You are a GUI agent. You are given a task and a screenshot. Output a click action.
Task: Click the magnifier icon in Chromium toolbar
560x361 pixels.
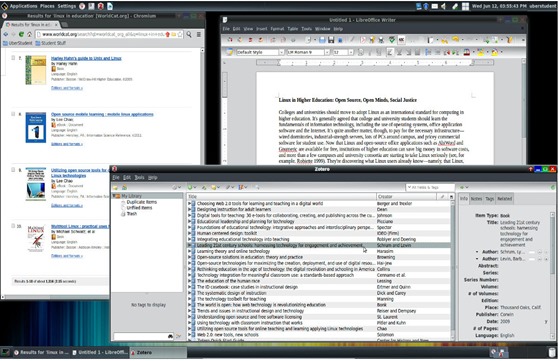click(189, 34)
